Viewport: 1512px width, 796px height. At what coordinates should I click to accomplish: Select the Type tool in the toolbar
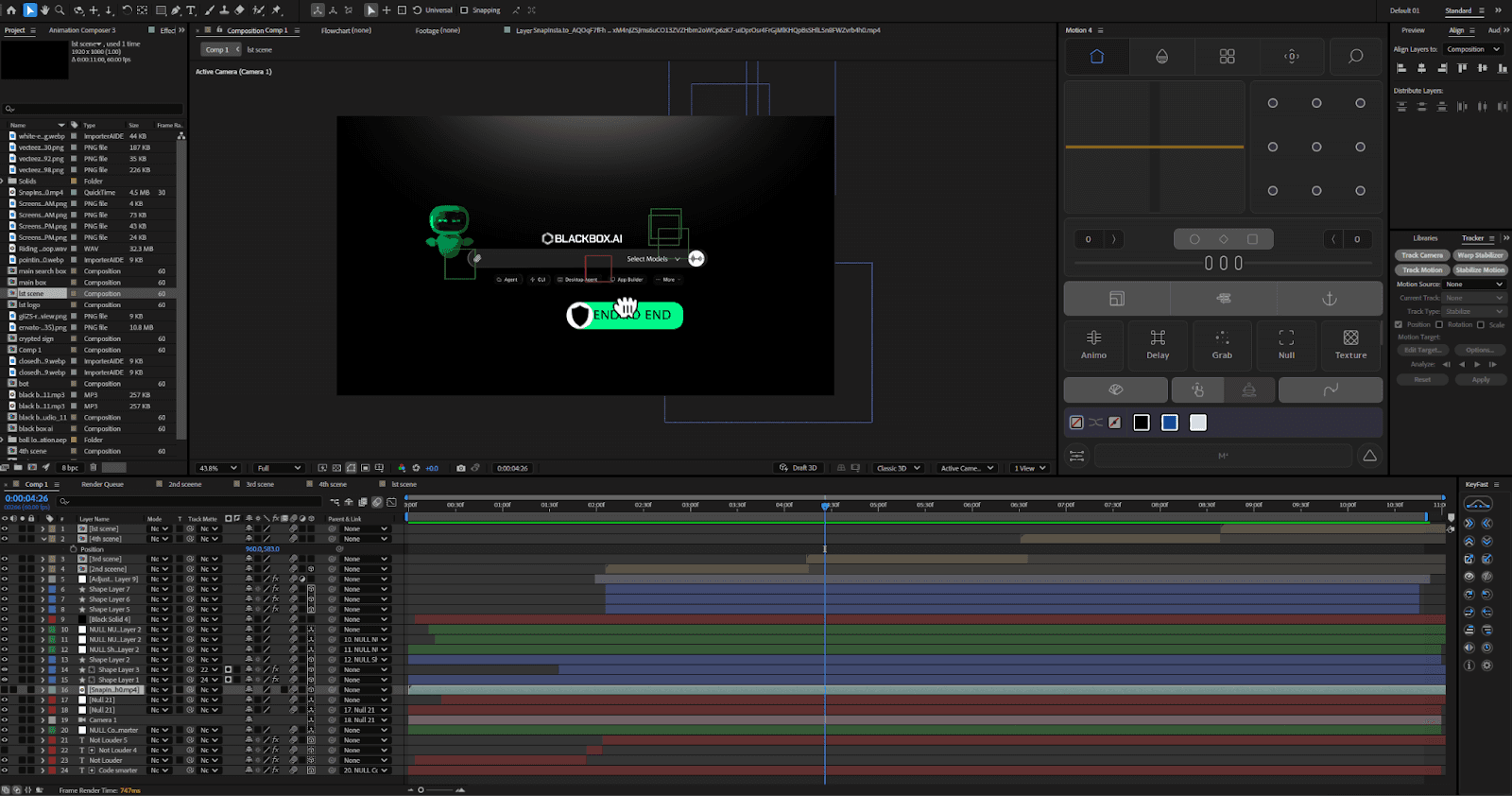191,10
